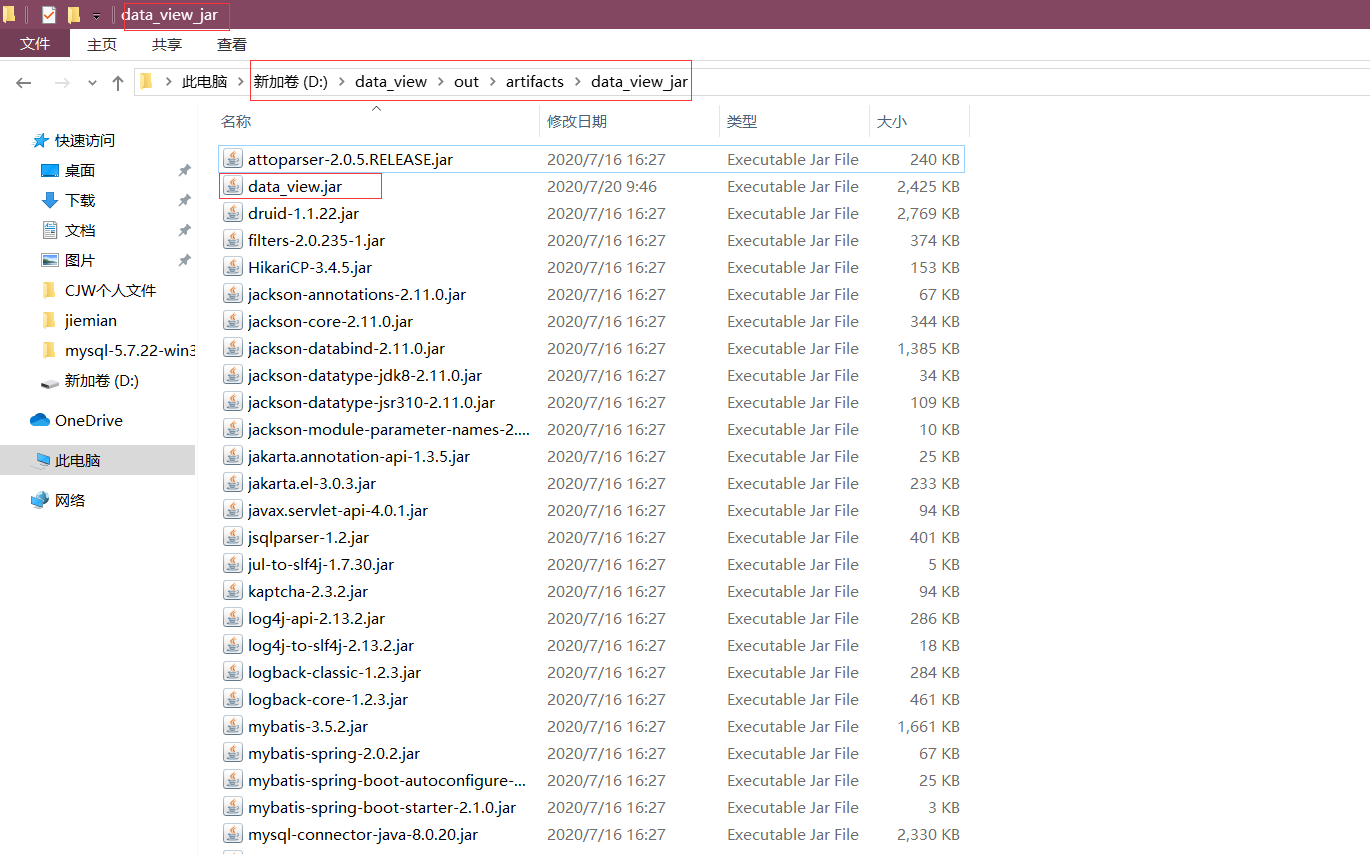The height and width of the screenshot is (854, 1370).
Task: Open 下载 in quick access
Action: 80,201
